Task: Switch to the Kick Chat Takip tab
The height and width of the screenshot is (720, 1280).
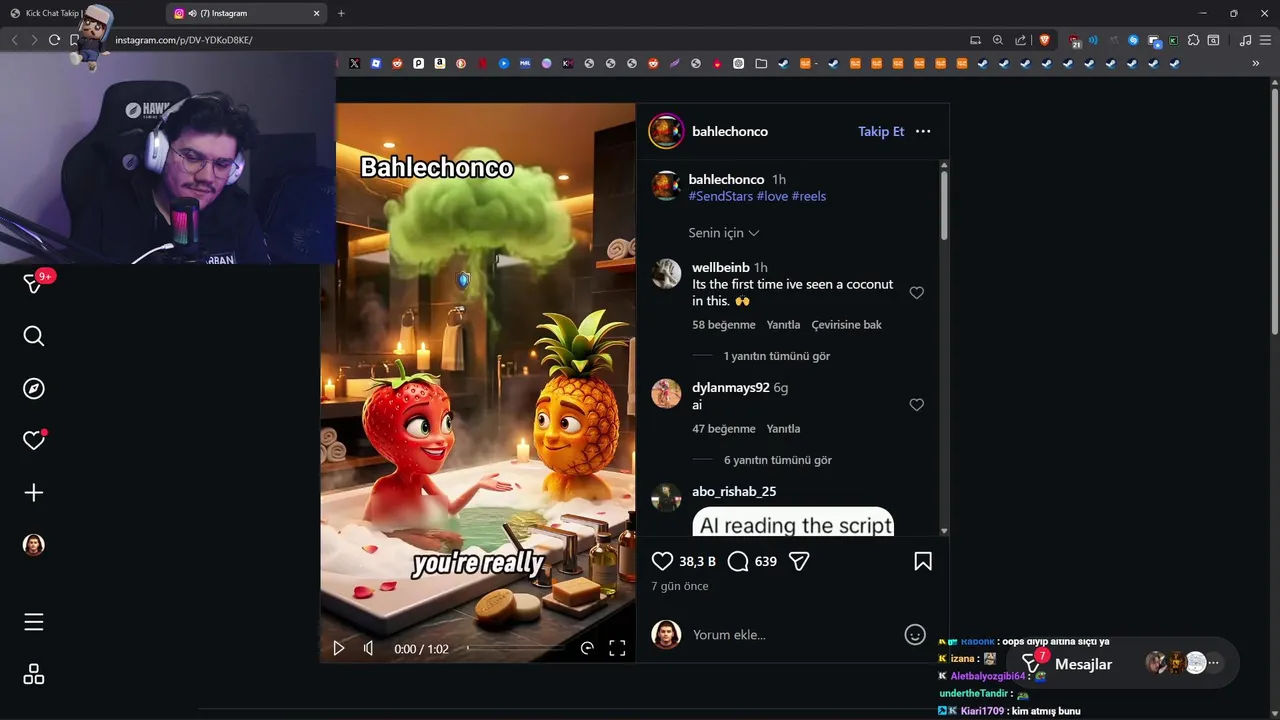Action: click(50, 13)
